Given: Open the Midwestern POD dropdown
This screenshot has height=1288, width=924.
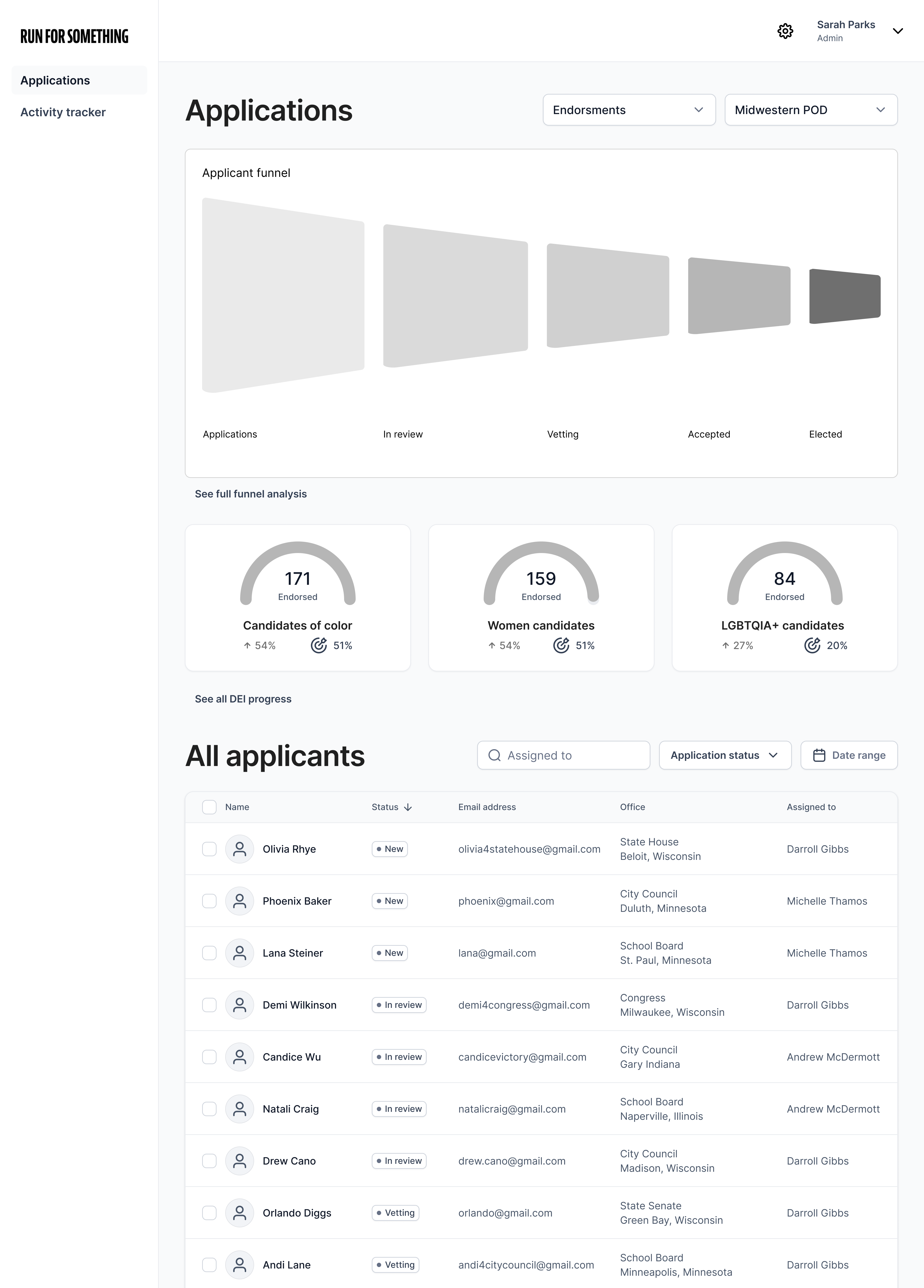Looking at the screenshot, I should coord(810,109).
